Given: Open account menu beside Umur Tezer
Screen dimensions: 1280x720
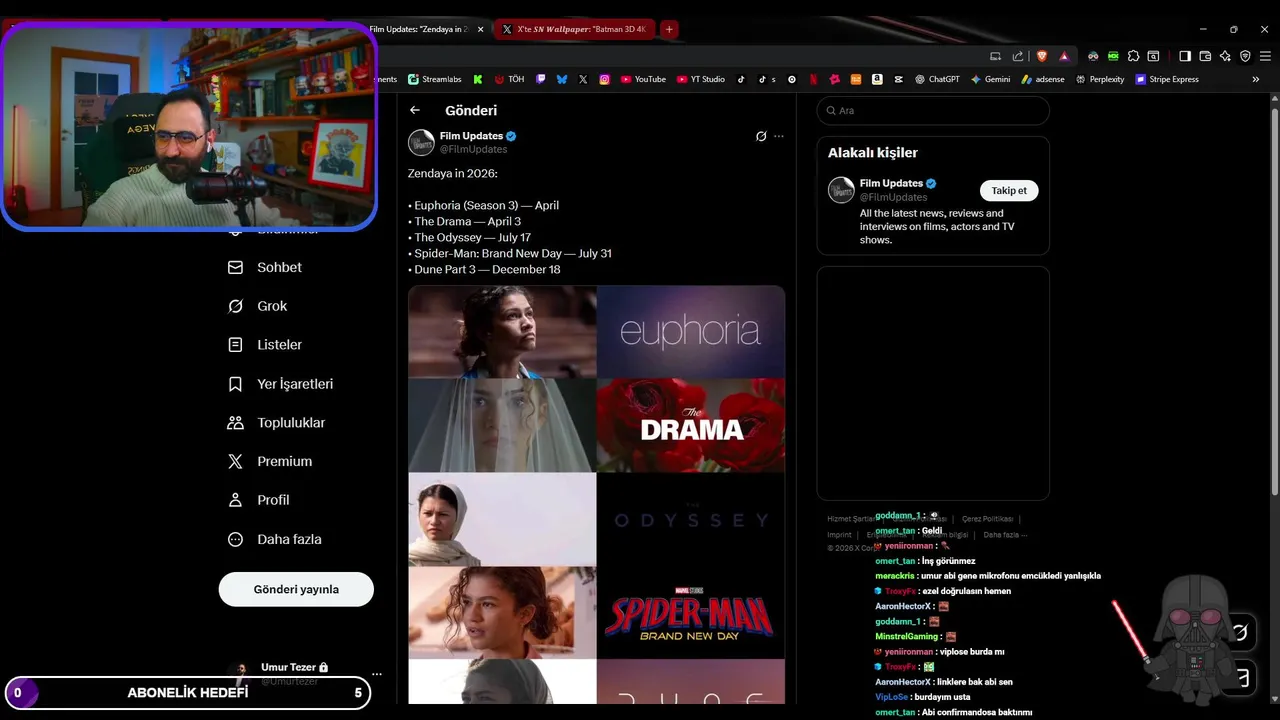Looking at the screenshot, I should 377,674.
